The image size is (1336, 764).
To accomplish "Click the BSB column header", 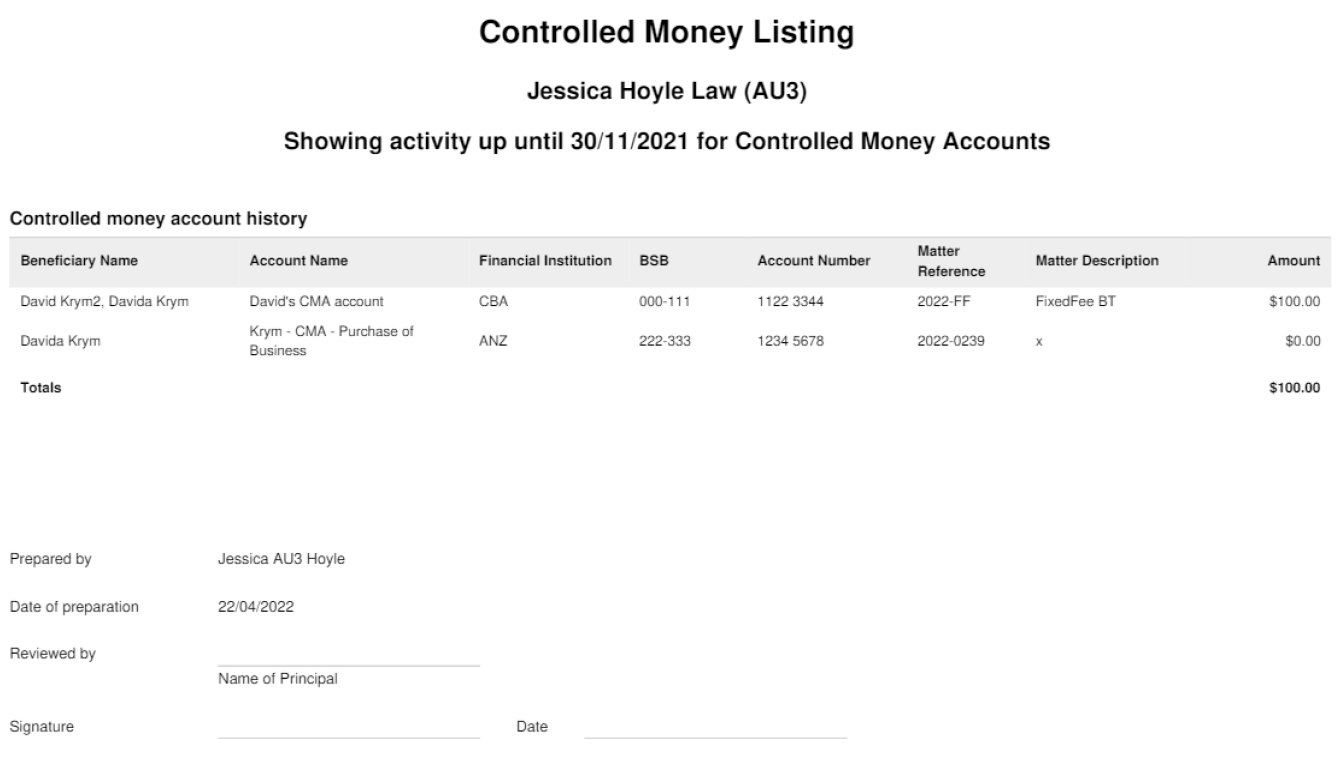I will 653,261.
